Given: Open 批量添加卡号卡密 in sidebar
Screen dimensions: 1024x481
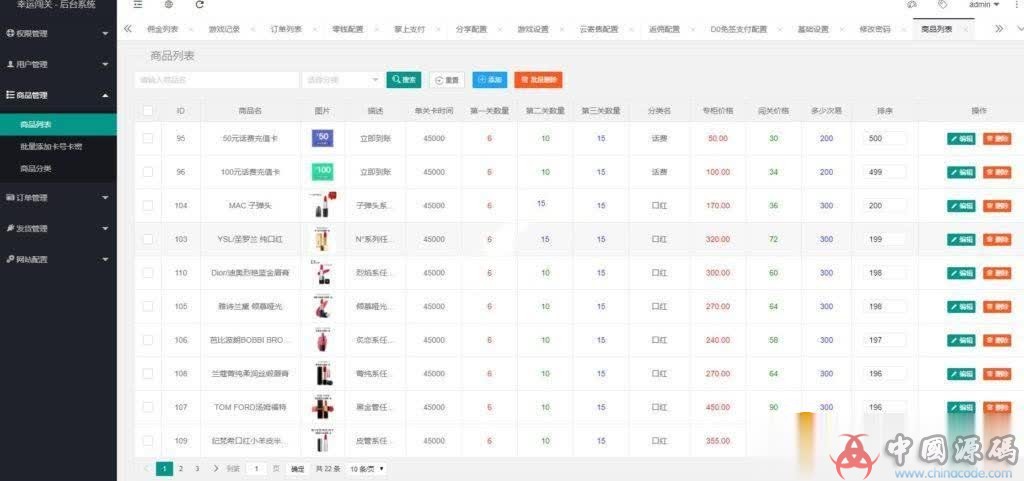Looking at the screenshot, I should (51, 147).
